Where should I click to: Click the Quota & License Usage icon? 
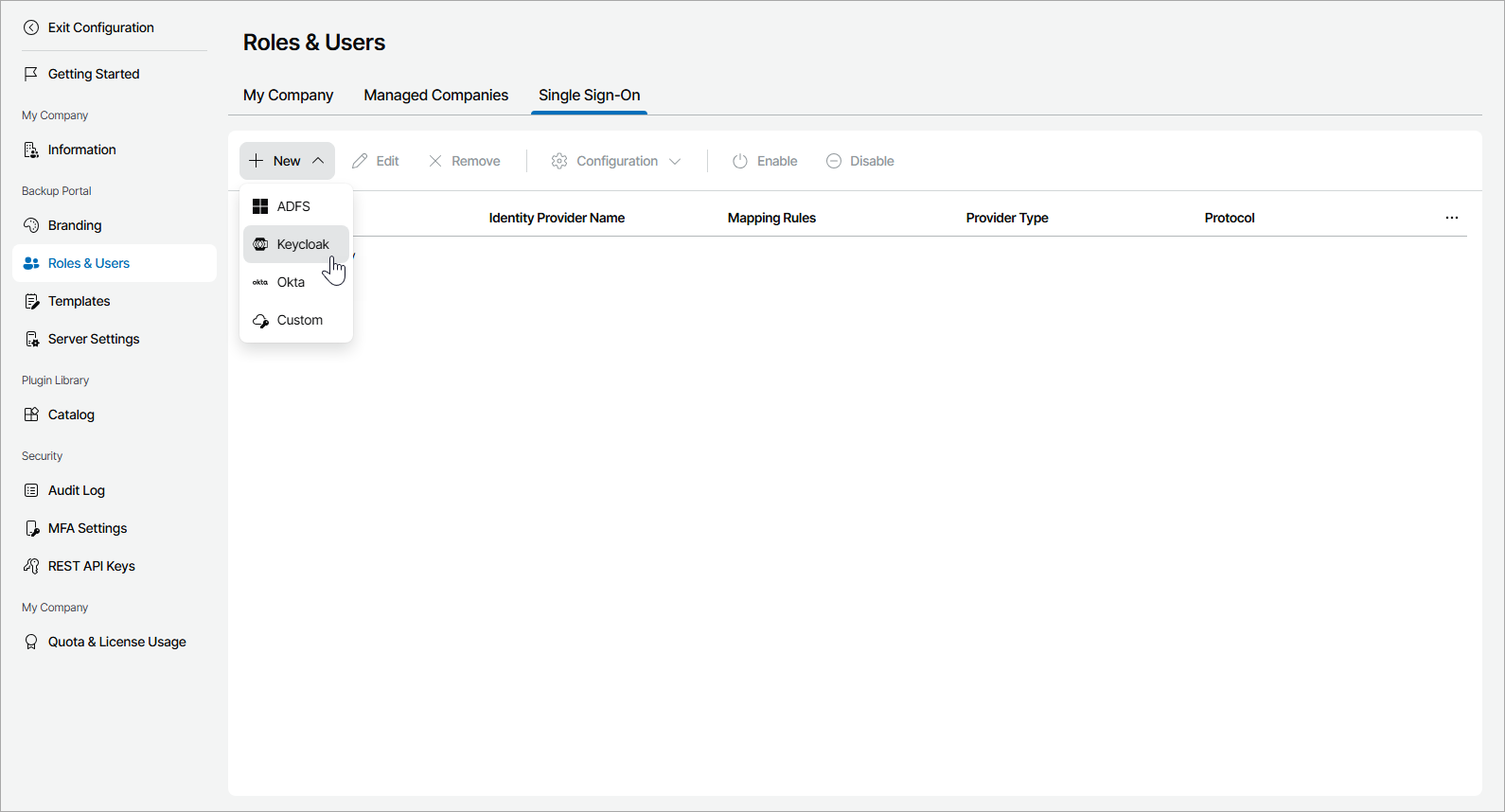pos(31,642)
